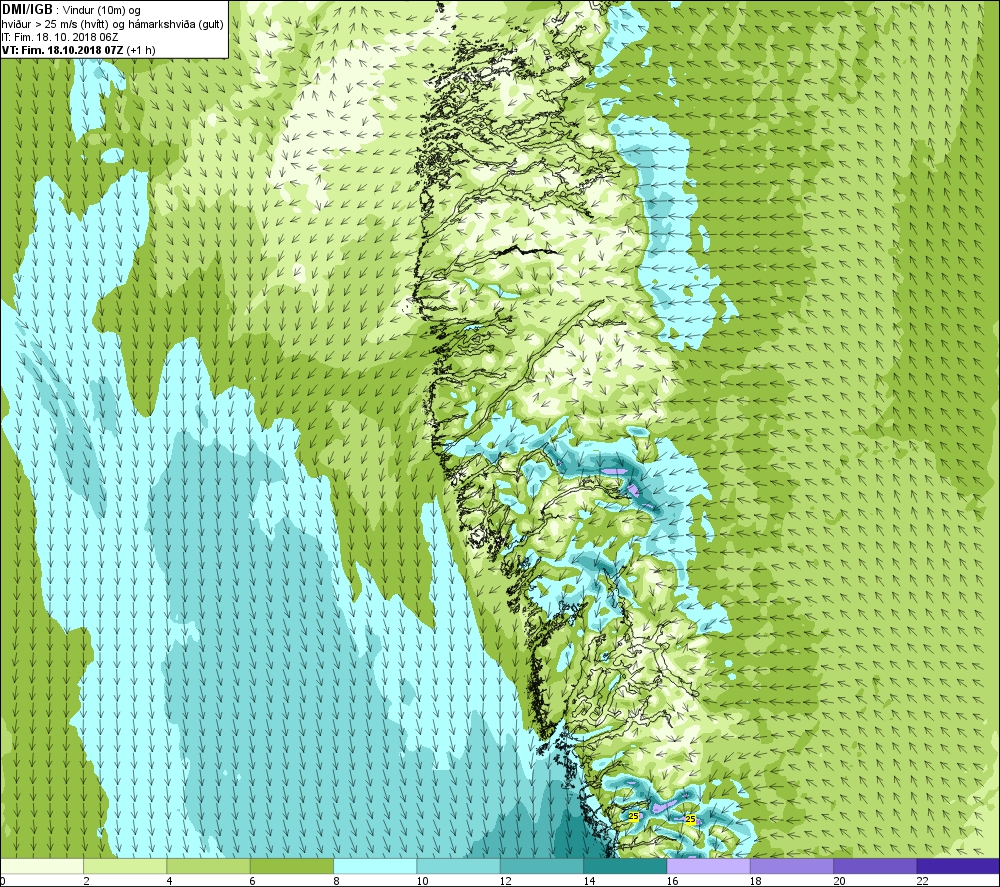The height and width of the screenshot is (887, 1000).
Task: Pick the 18–20 m/s purple legend swatch
Action: click(x=791, y=866)
